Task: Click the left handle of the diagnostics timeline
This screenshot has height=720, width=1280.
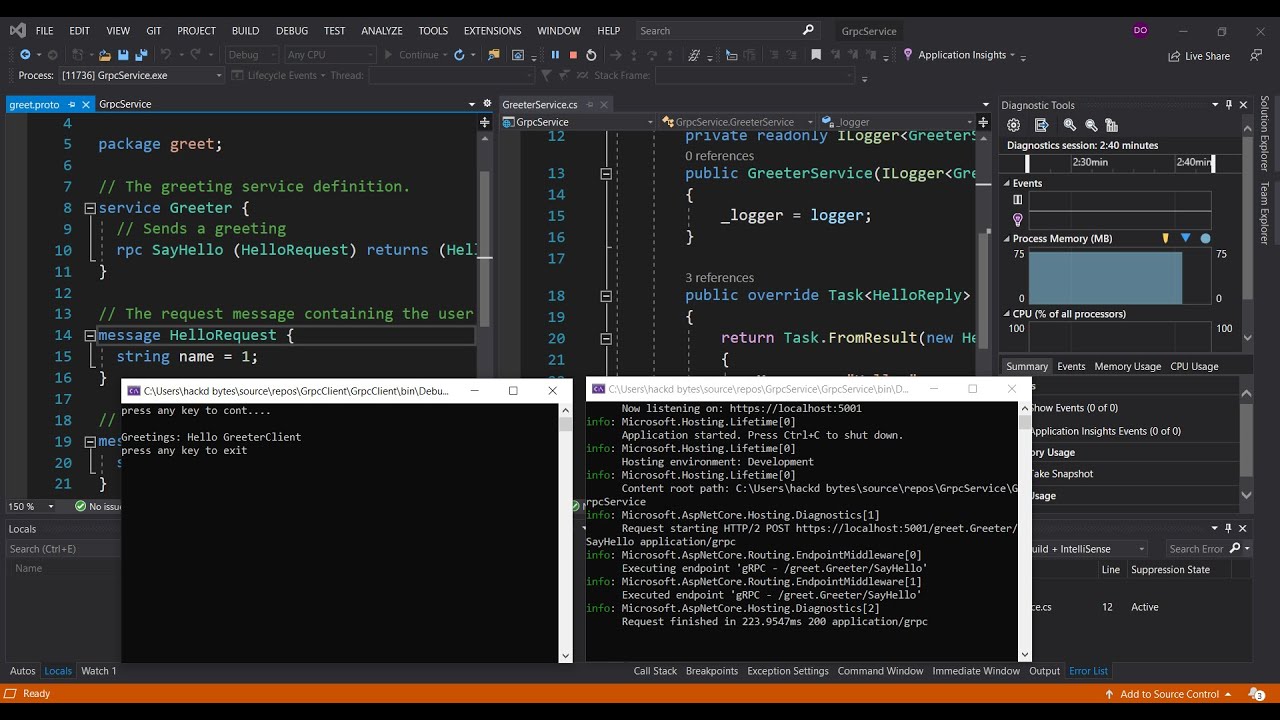Action: tap(1027, 163)
